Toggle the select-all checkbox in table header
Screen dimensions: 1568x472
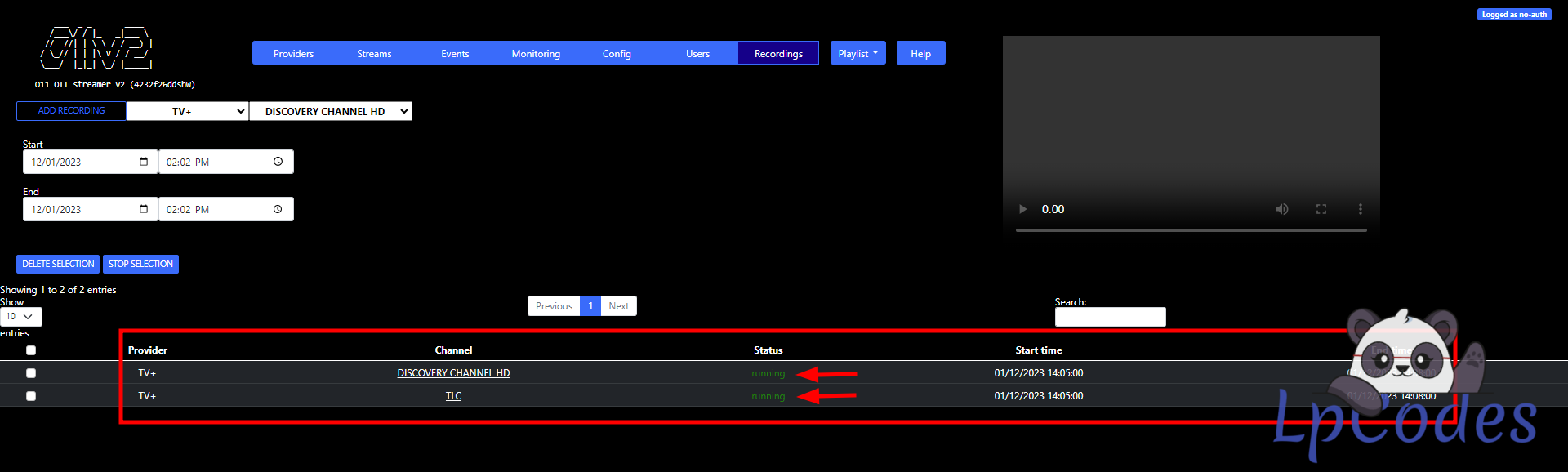click(31, 350)
